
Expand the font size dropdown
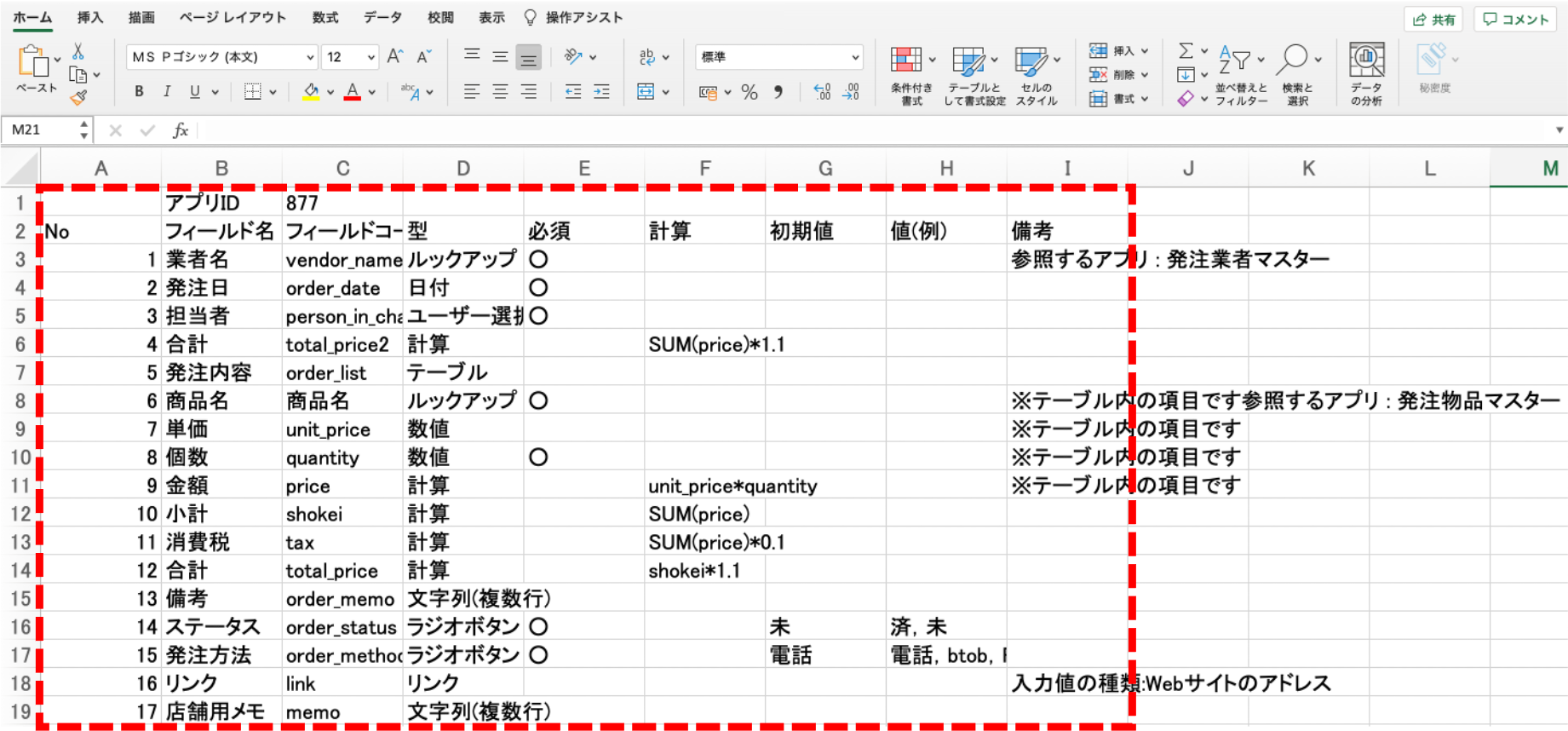click(371, 57)
